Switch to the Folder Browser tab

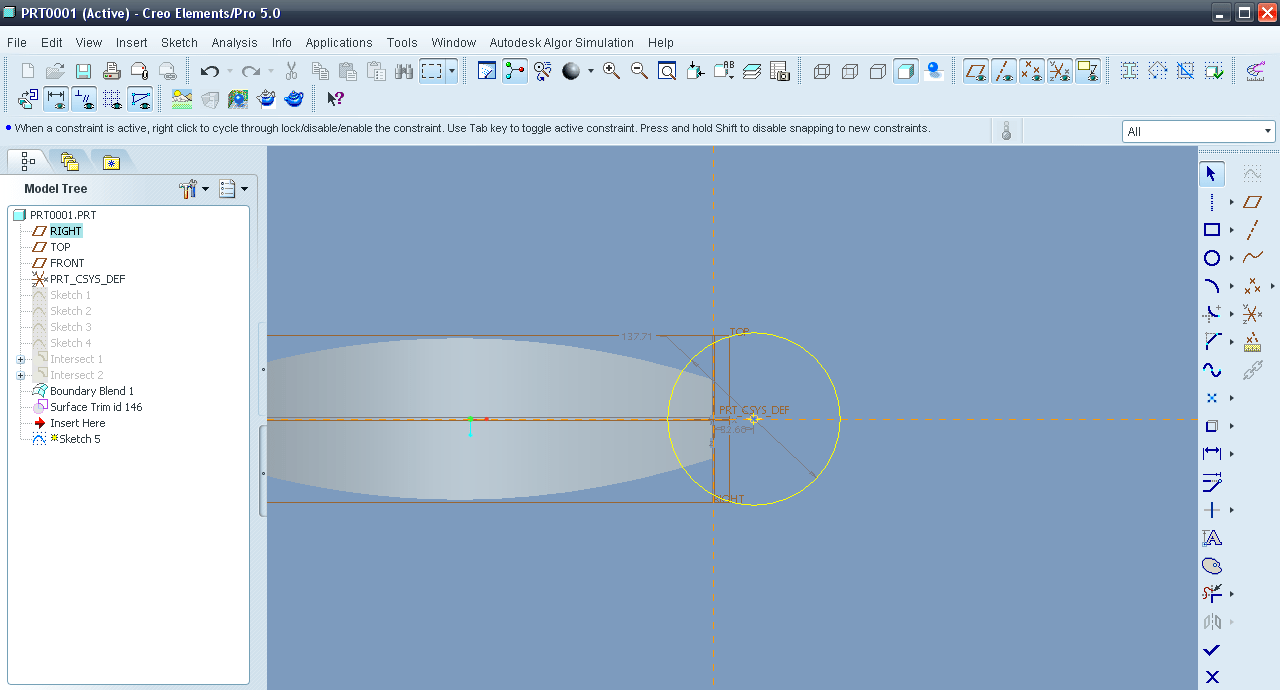69,161
